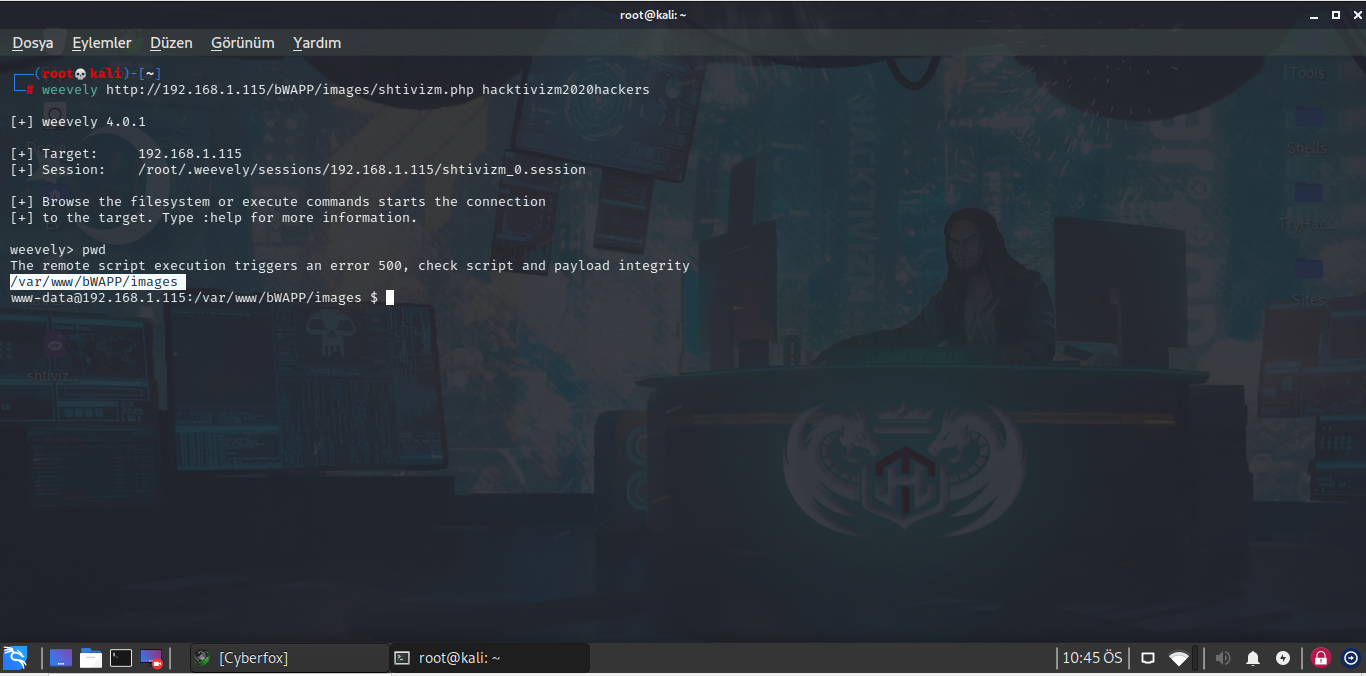The height and width of the screenshot is (676, 1366).
Task: Minimize the terminal window
Action: pos(1316,14)
